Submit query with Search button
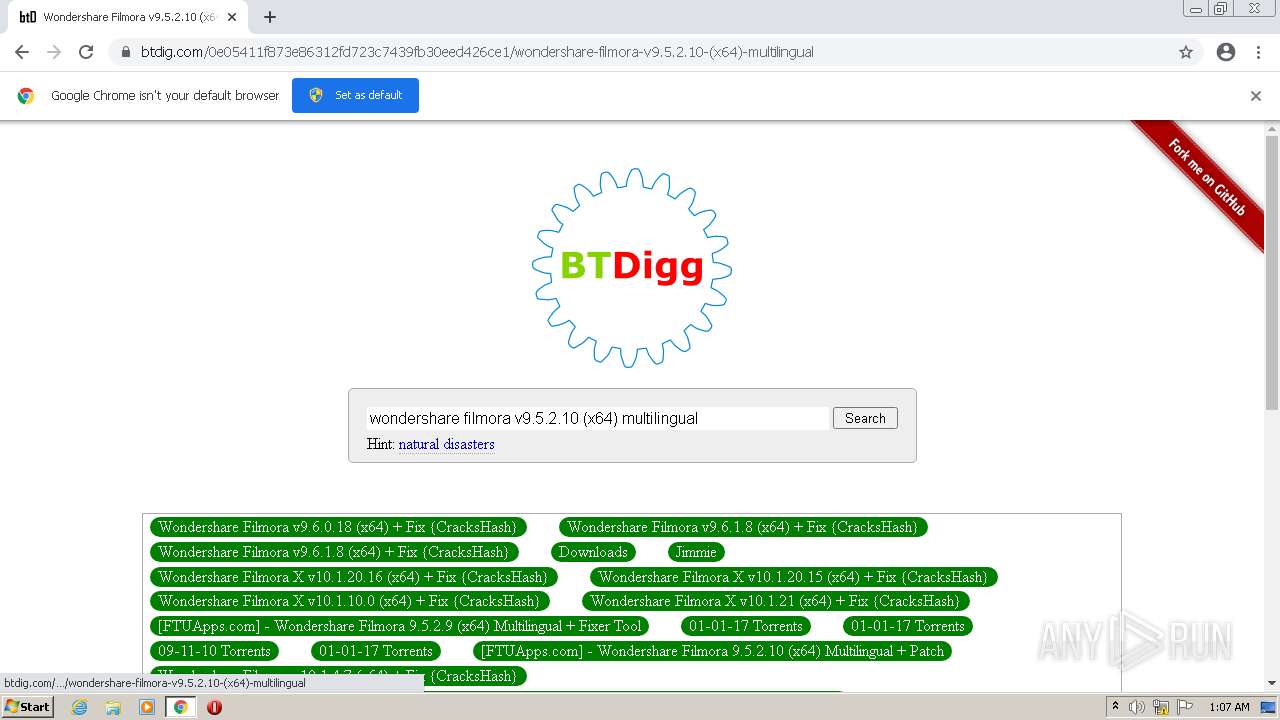This screenshot has height=720, width=1280. 865,418
